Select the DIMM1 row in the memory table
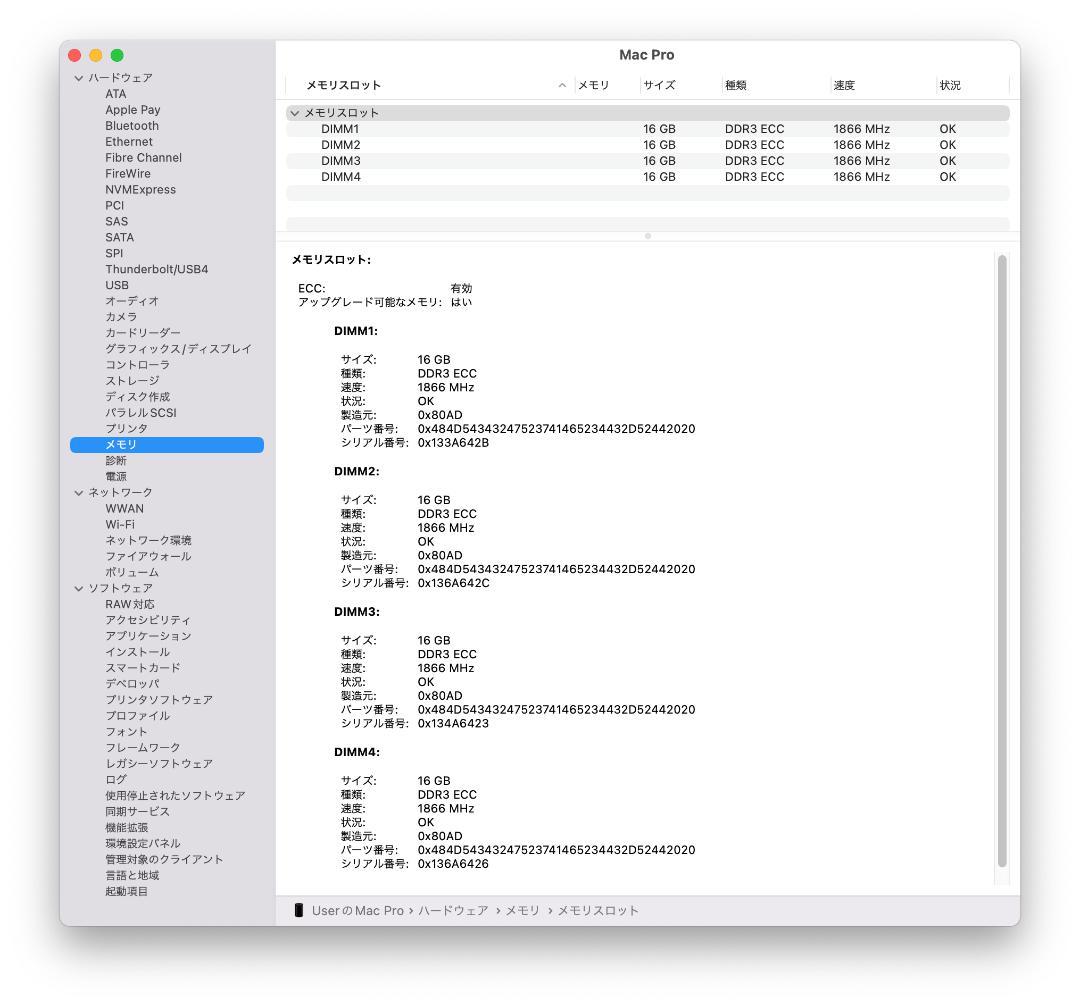 pyautogui.click(x=450, y=128)
